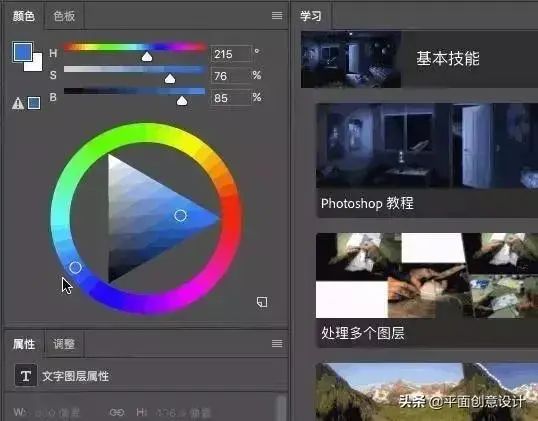Click the hue value field showing 215
The width and height of the screenshot is (538, 421).
pyautogui.click(x=231, y=54)
